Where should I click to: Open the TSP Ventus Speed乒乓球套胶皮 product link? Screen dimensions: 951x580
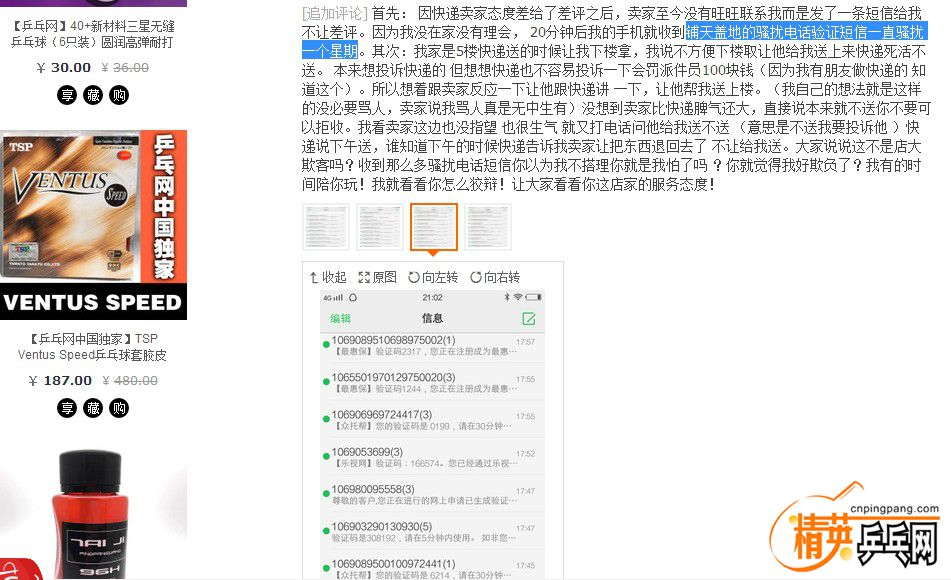(x=93, y=346)
